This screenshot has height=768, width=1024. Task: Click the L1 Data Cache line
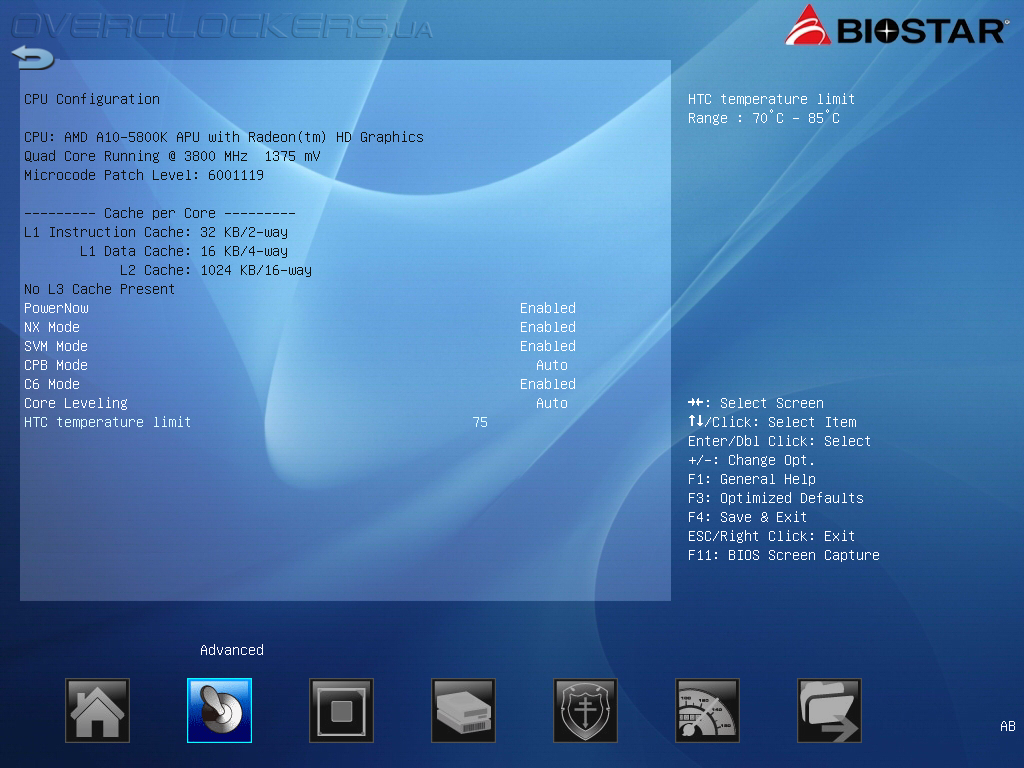[x=184, y=251]
